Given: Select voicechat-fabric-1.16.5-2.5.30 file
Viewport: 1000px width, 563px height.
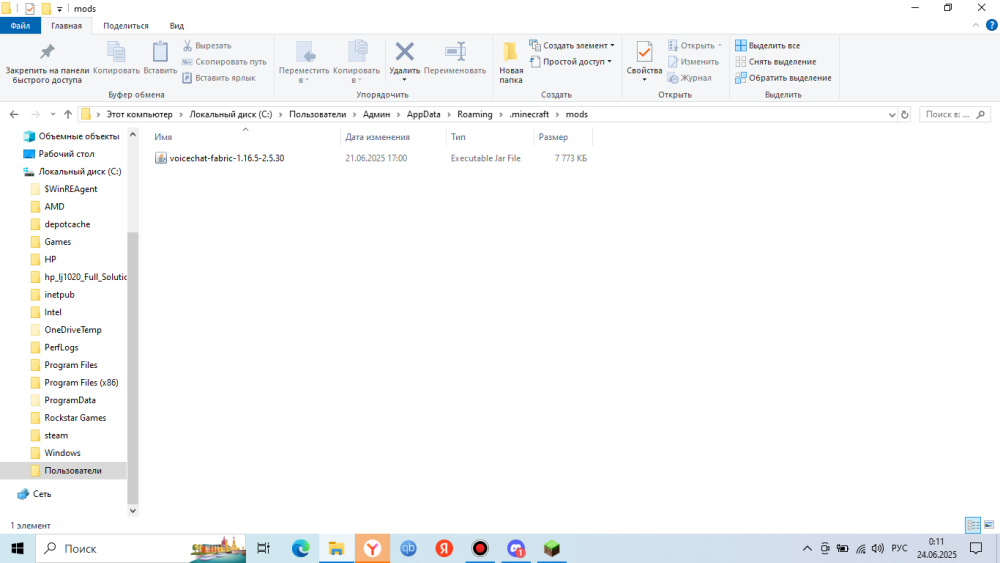Looking at the screenshot, I should click(x=226, y=158).
